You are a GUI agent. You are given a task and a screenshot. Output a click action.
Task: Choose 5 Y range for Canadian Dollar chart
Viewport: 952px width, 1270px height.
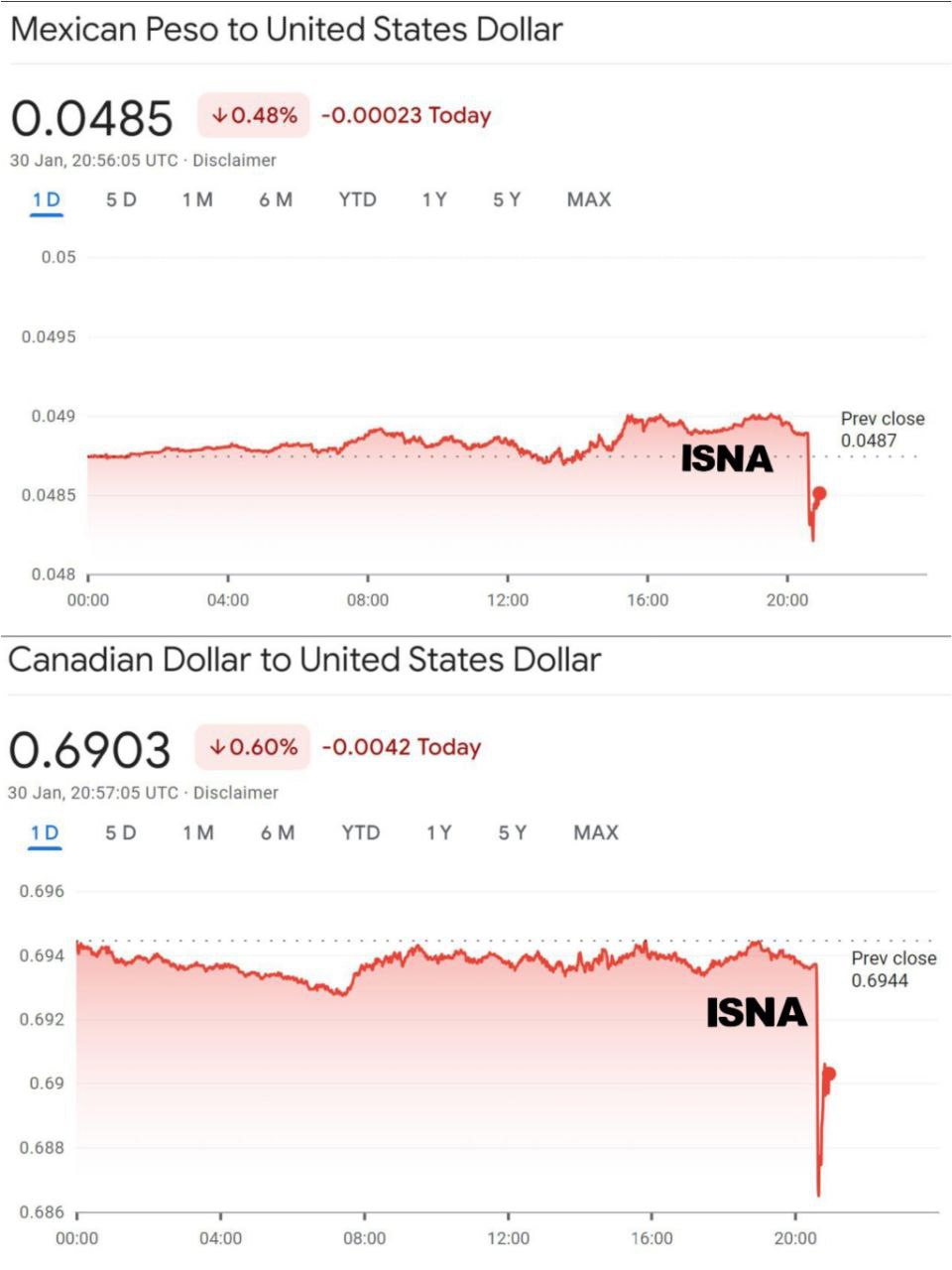(513, 832)
